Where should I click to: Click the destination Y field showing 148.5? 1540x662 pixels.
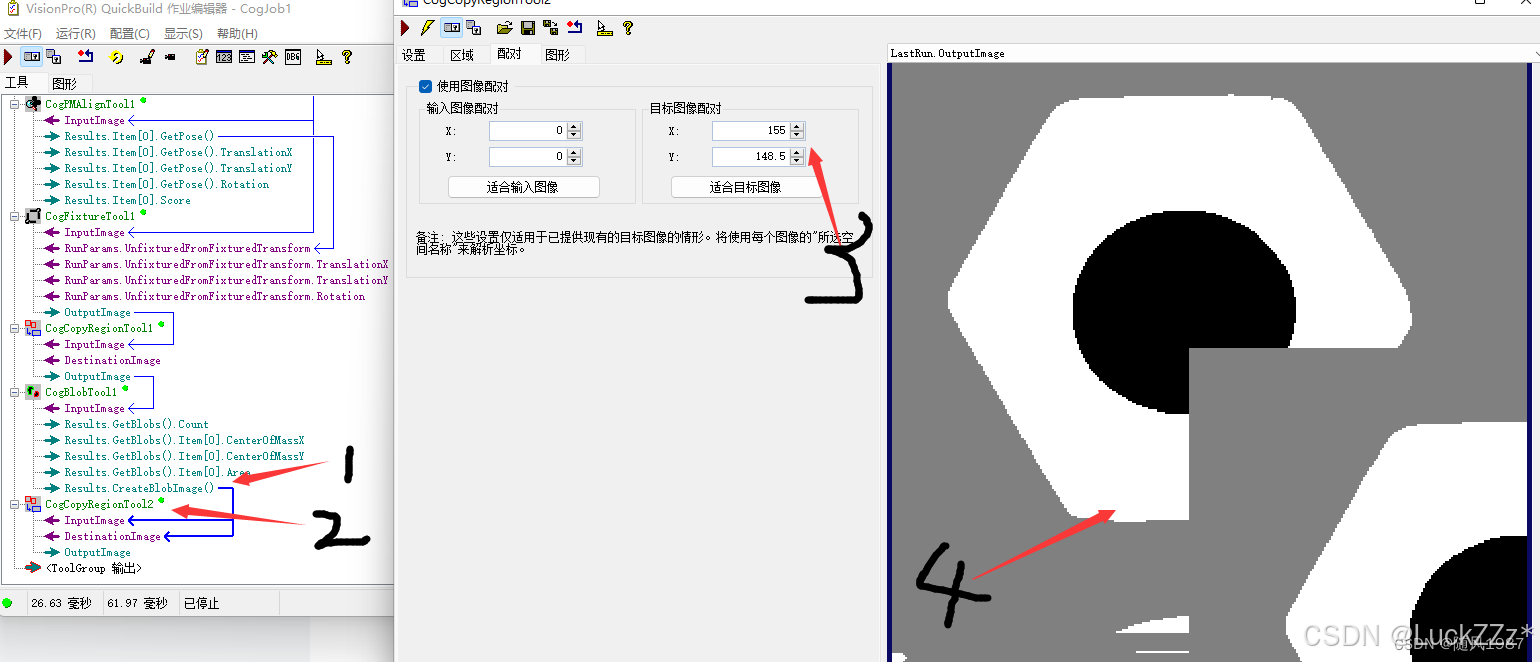pos(751,156)
